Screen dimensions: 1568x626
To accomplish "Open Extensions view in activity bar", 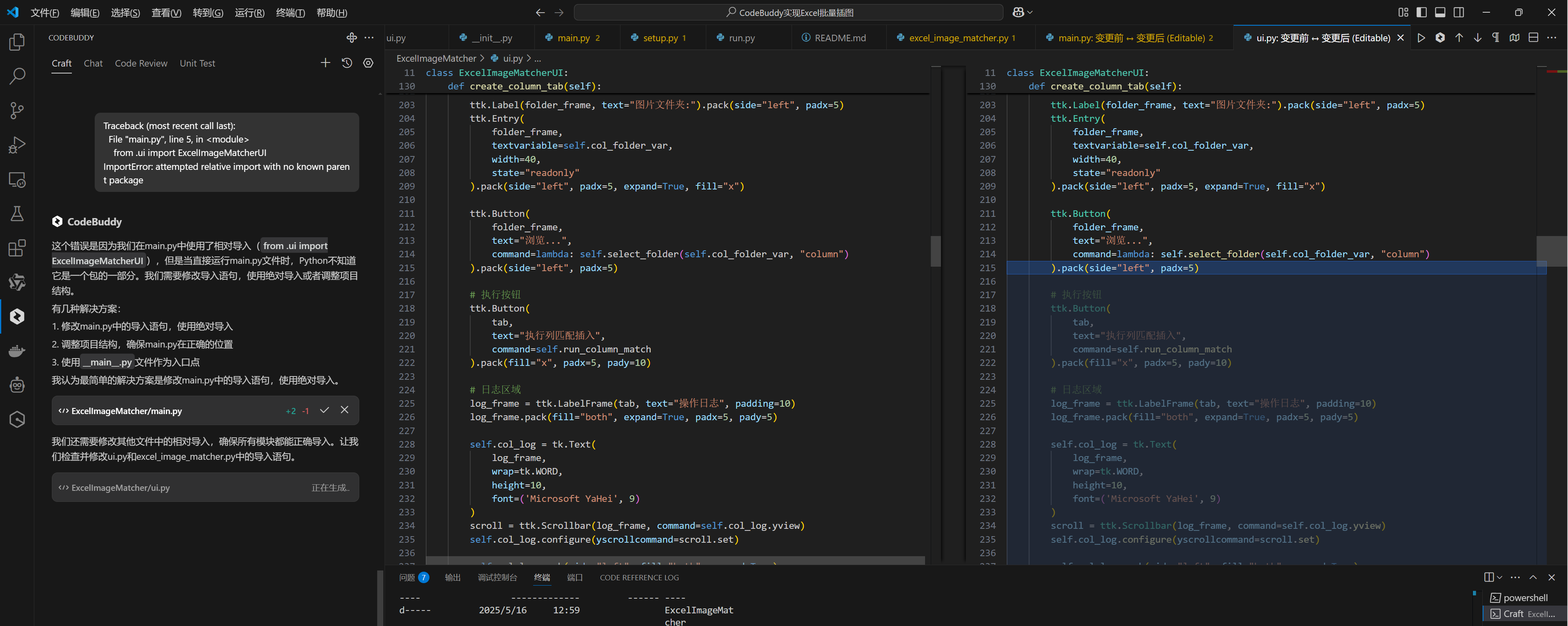I will [x=17, y=248].
